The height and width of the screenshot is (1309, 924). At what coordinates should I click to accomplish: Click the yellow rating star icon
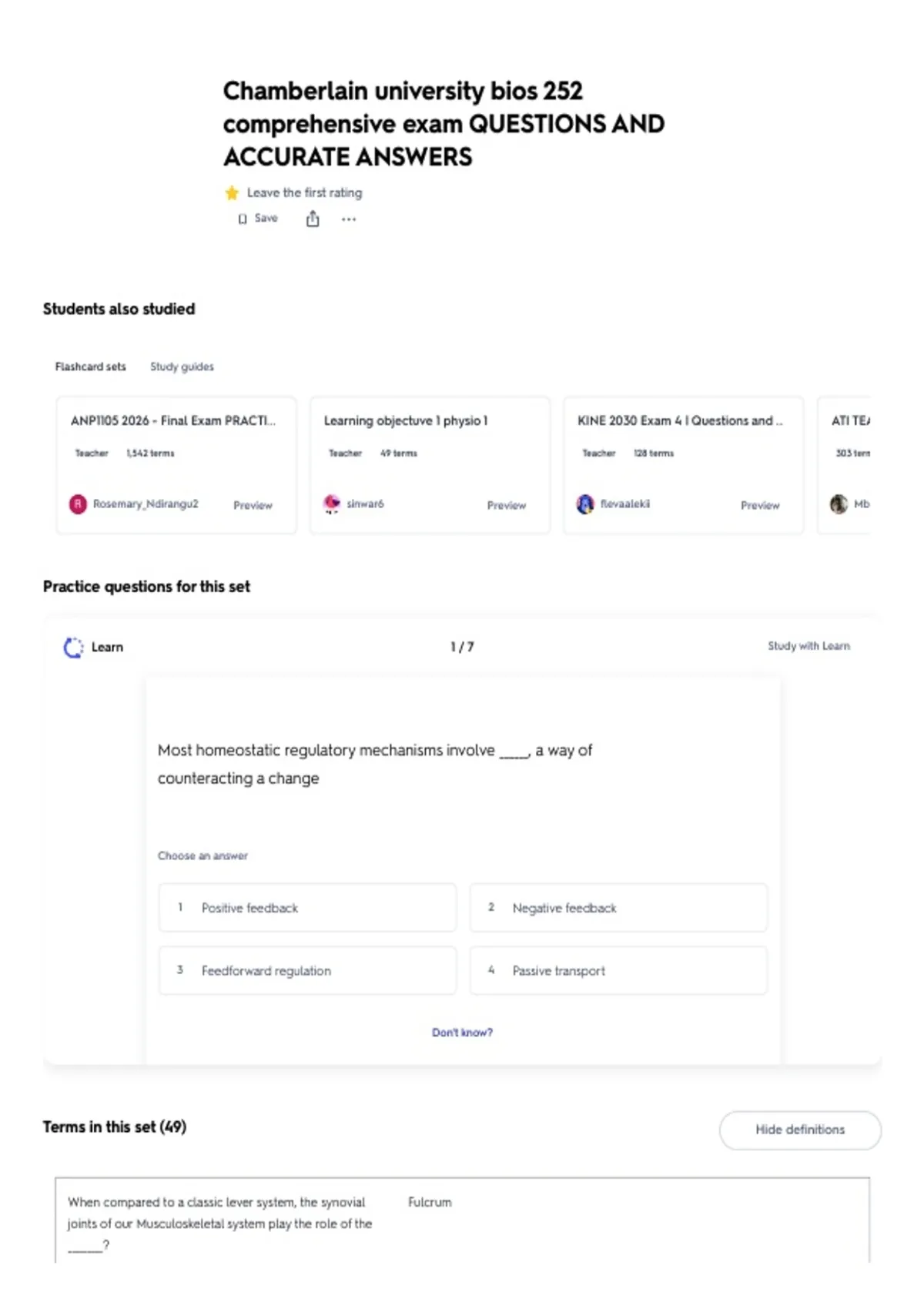coord(232,192)
